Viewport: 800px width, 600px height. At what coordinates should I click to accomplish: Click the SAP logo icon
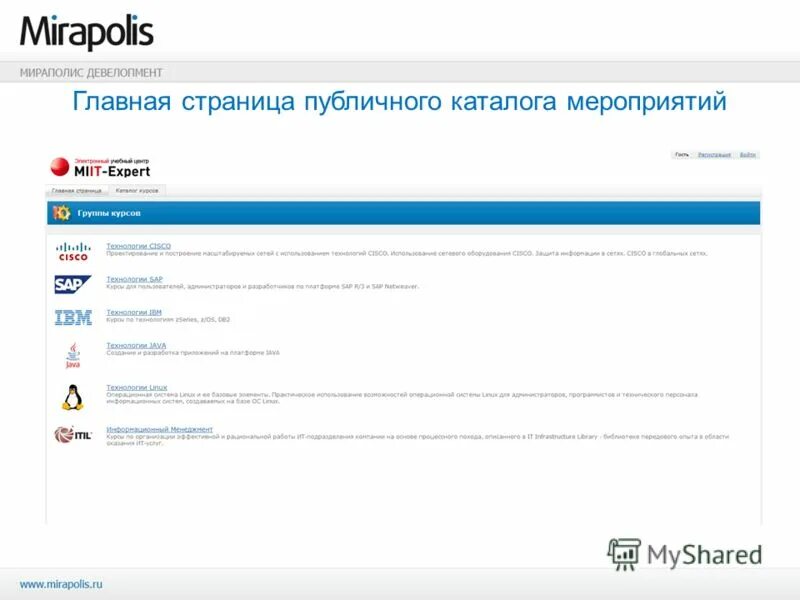72,284
